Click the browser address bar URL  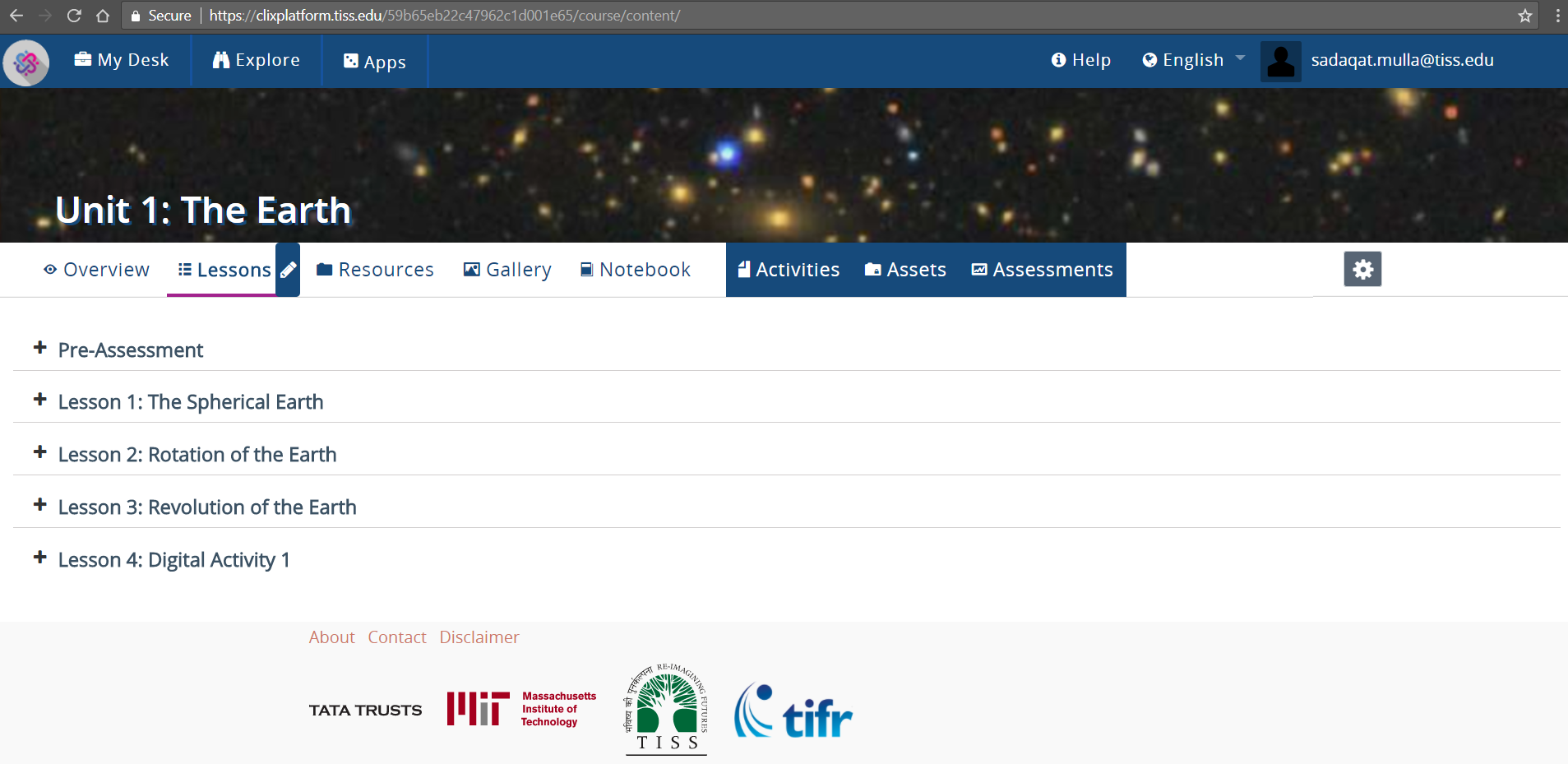(444, 16)
